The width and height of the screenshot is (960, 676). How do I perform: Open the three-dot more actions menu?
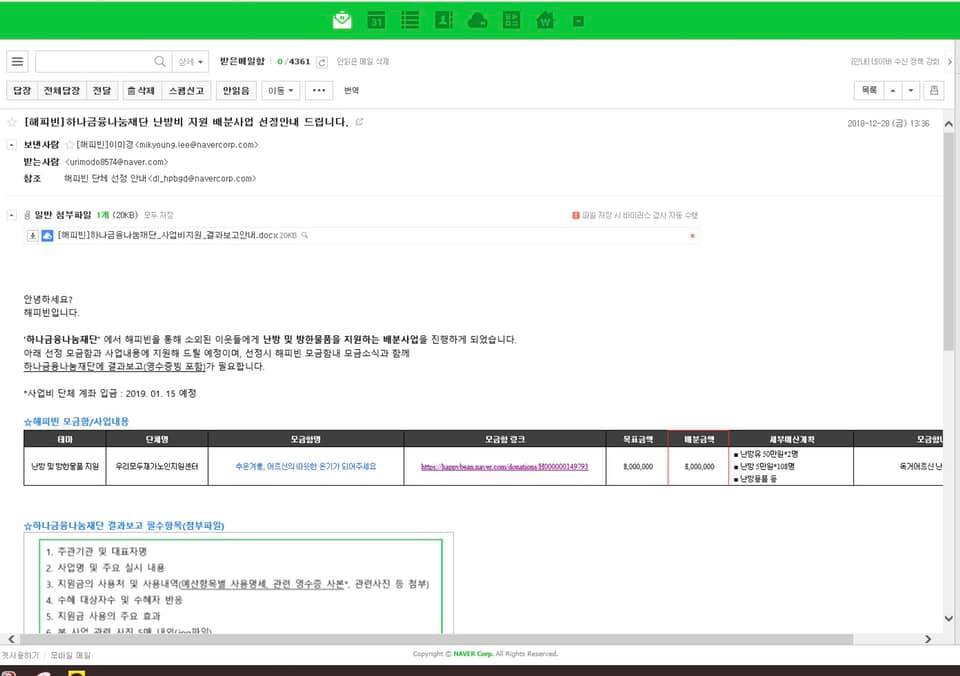(x=319, y=91)
